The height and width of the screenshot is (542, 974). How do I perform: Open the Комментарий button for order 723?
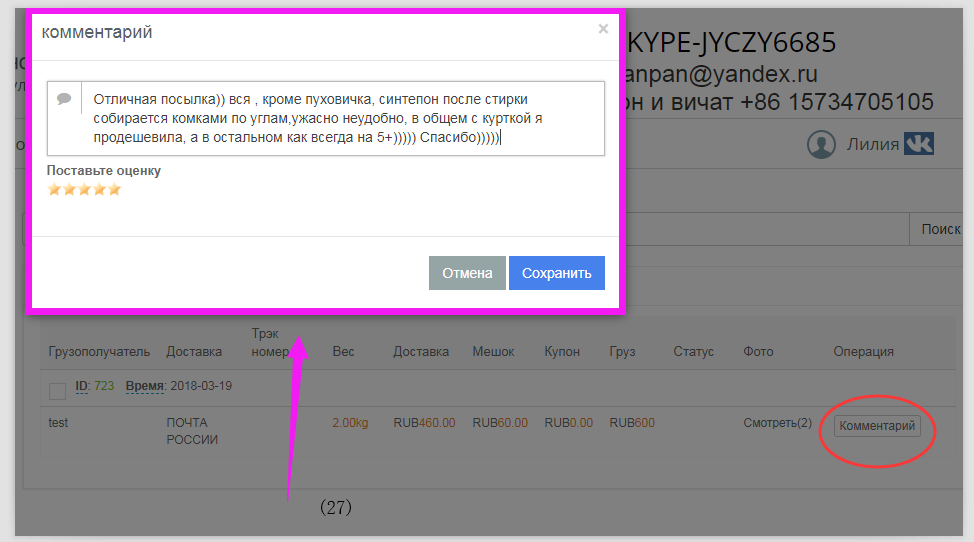[x=877, y=426]
